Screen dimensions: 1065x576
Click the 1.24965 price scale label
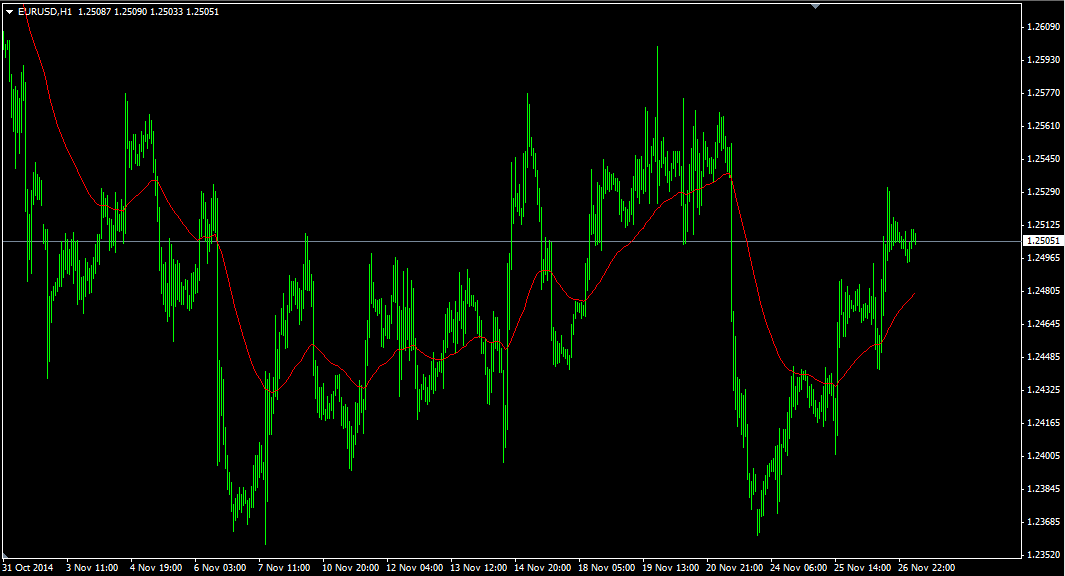tap(1043, 257)
